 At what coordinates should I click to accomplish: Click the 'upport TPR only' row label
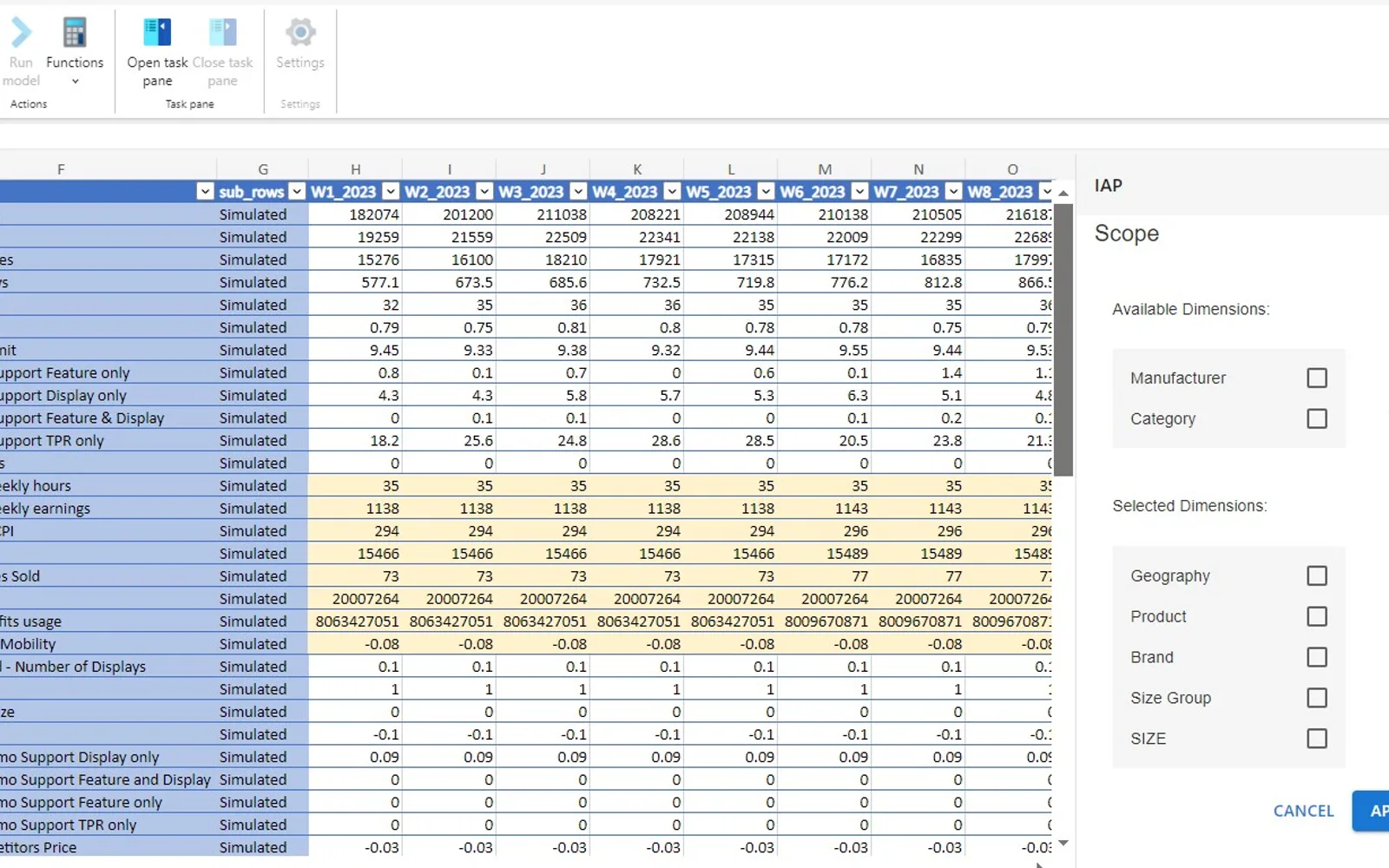point(52,441)
